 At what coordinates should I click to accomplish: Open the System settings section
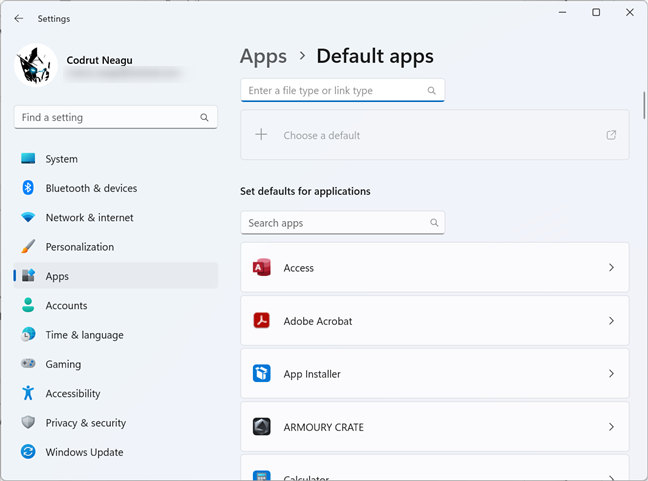point(61,159)
